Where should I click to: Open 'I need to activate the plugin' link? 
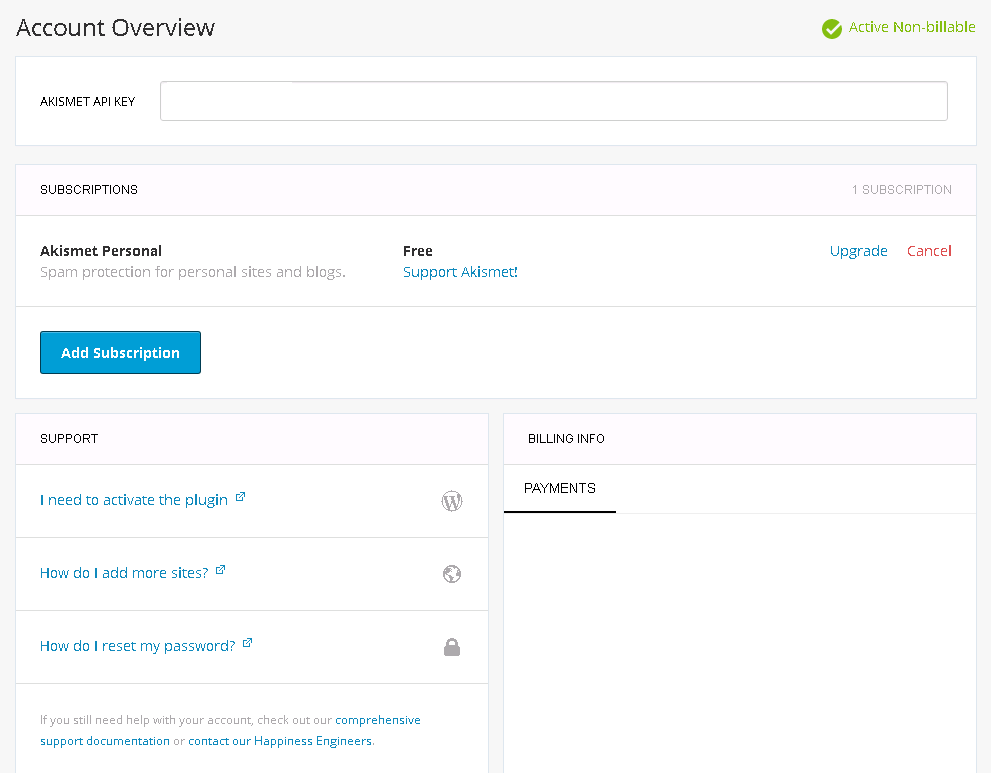coord(133,500)
